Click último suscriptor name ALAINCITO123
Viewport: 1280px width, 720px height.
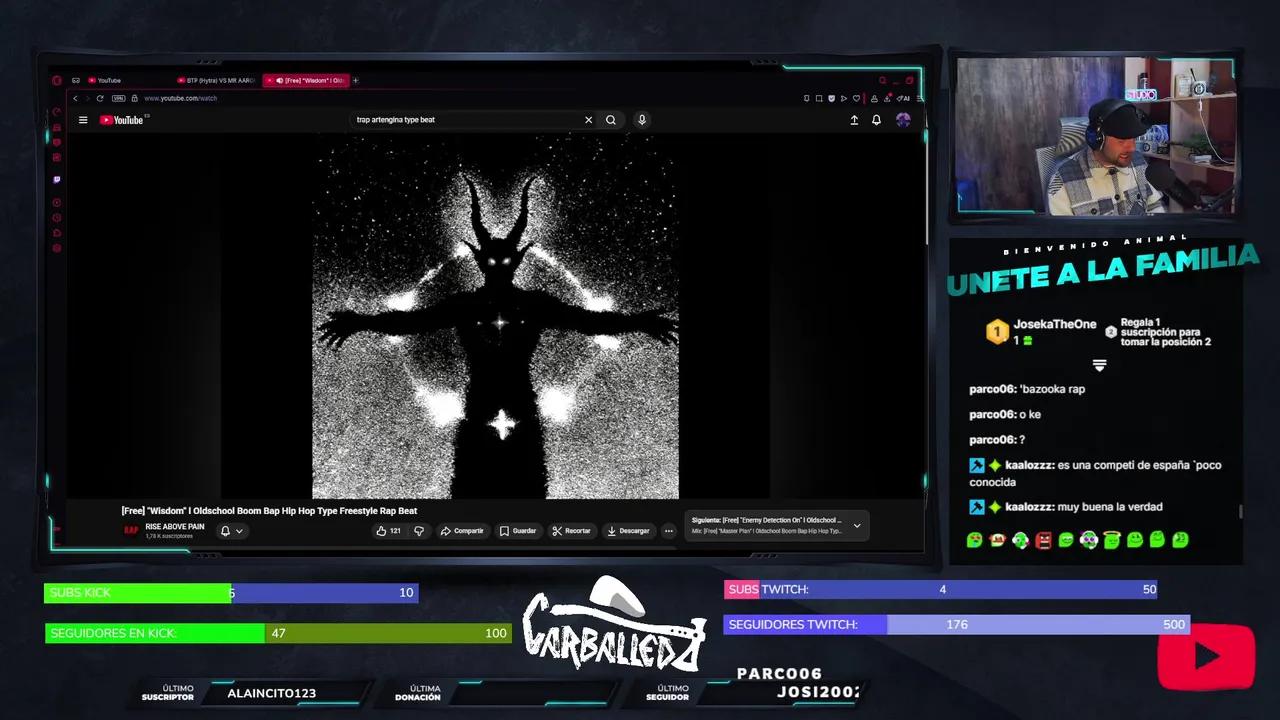271,693
